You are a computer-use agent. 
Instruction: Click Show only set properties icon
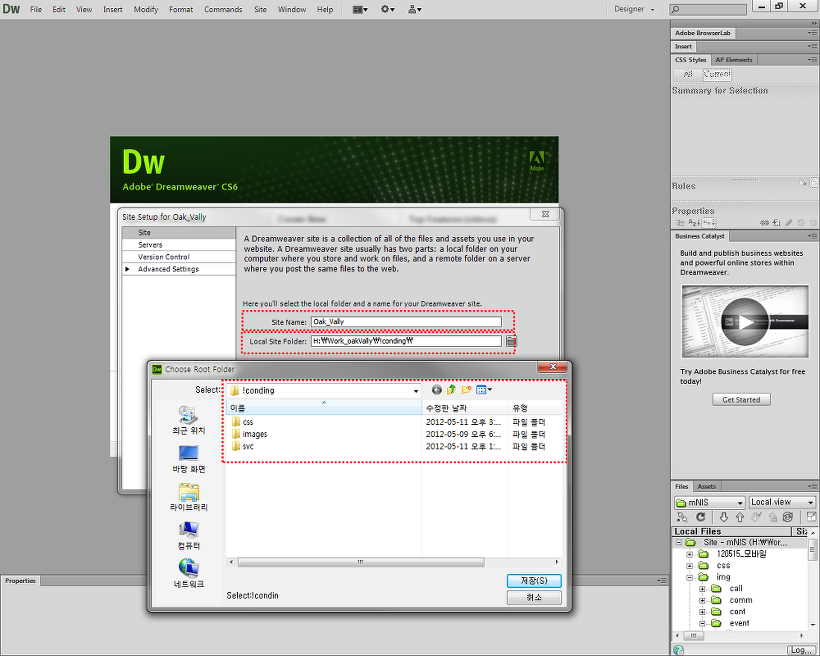coord(709,223)
